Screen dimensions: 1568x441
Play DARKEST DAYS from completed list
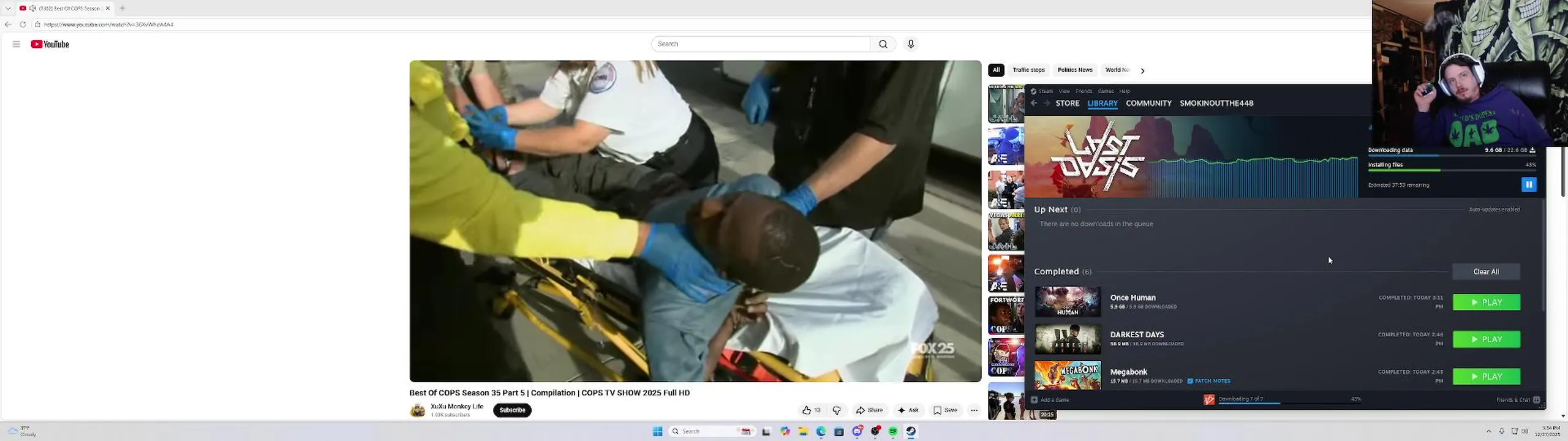(x=1487, y=339)
